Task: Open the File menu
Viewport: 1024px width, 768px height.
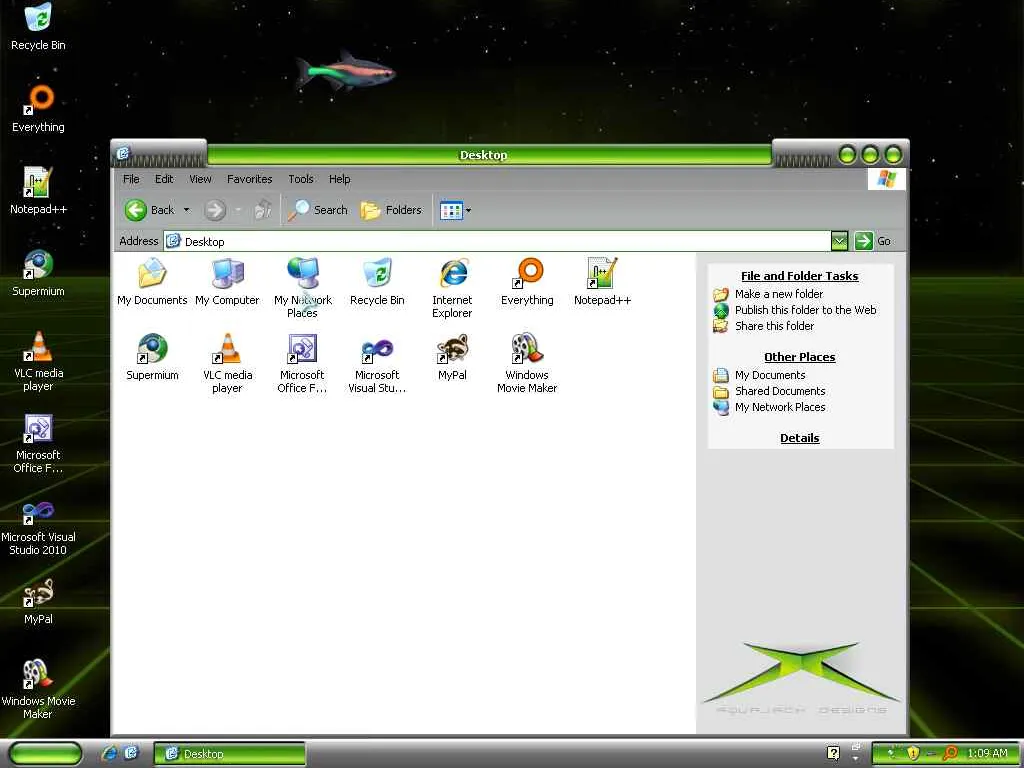Action: click(131, 179)
